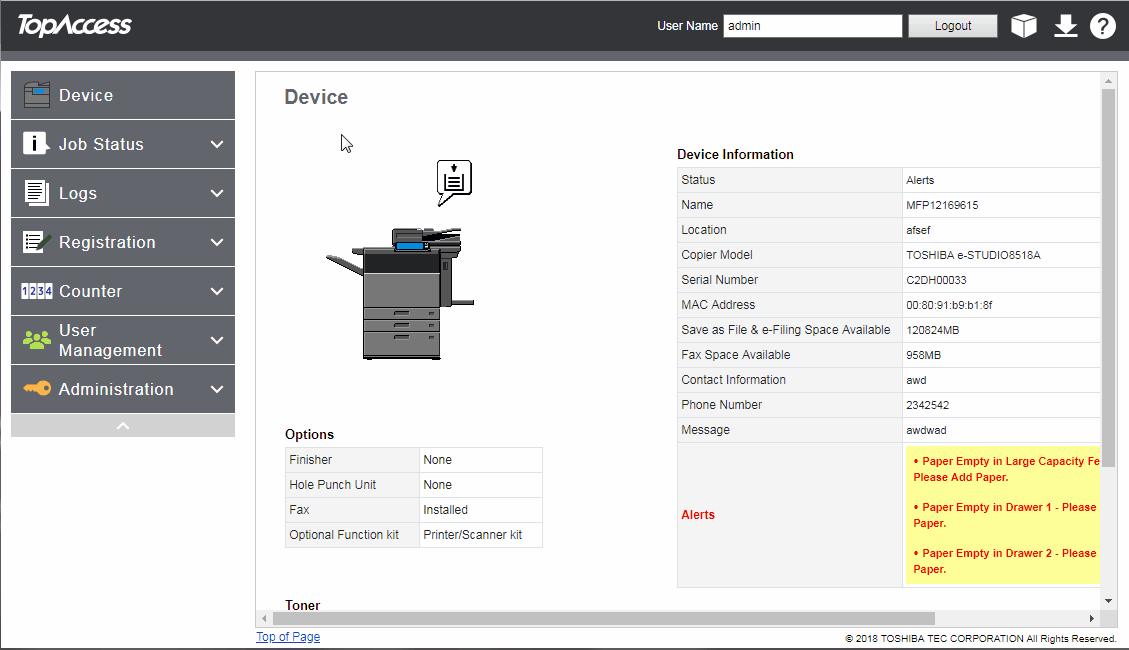1129x650 pixels.
Task: Click the User Management people icon
Action: (36, 340)
